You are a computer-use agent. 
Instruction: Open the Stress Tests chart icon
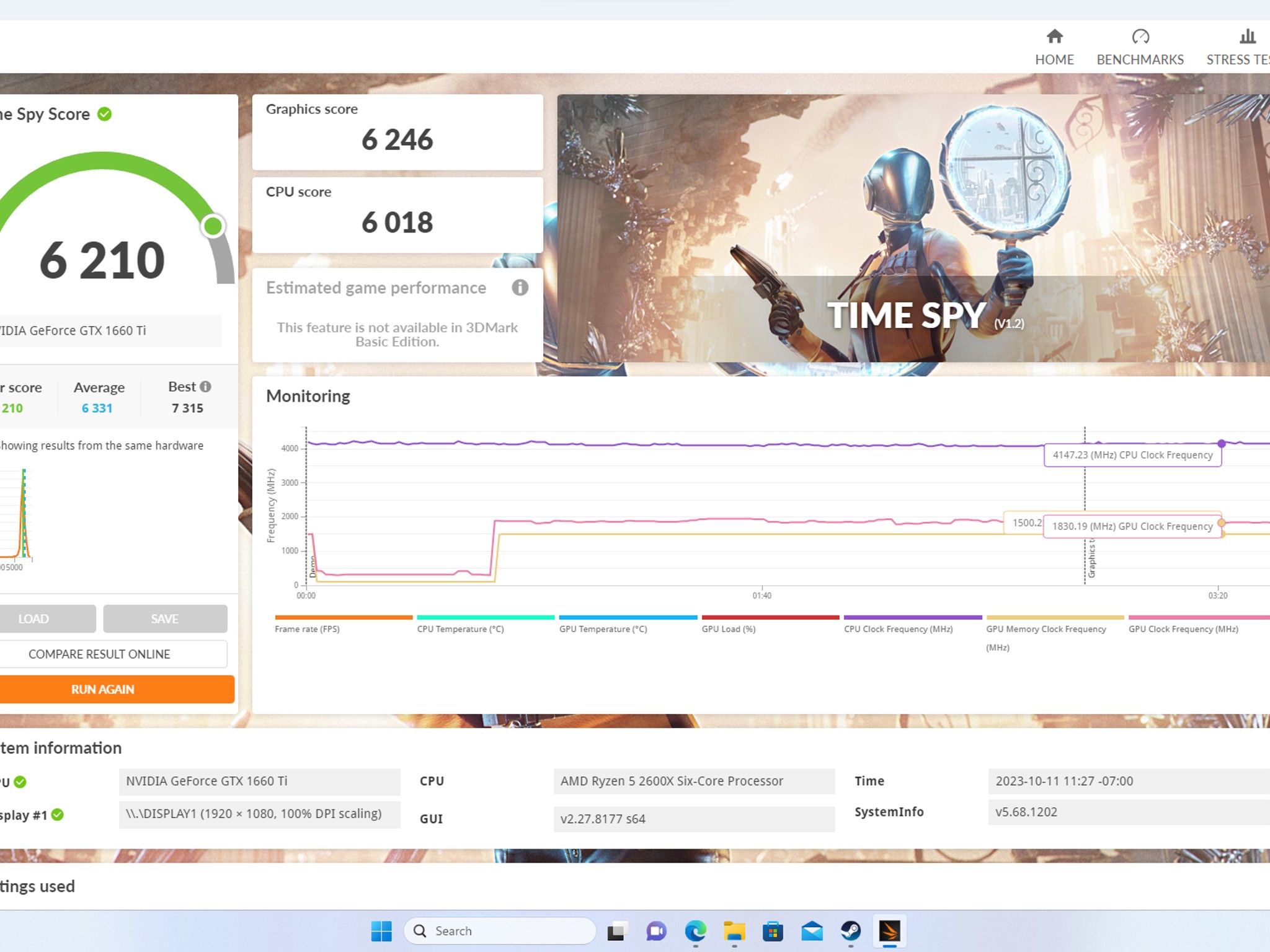tap(1248, 37)
